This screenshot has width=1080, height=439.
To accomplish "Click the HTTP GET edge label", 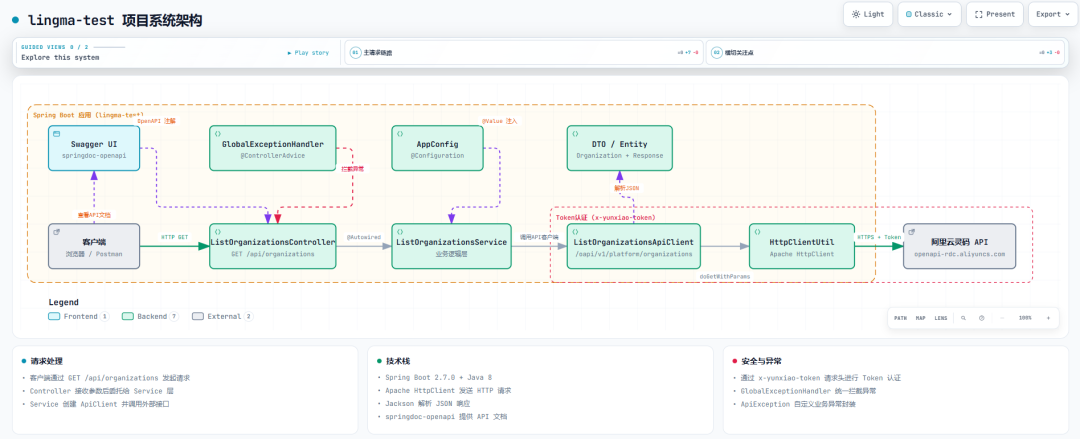I will pos(174,237).
